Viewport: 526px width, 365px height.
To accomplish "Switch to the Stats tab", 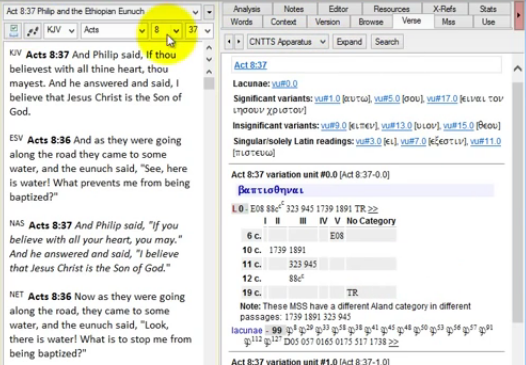I will pos(488,9).
